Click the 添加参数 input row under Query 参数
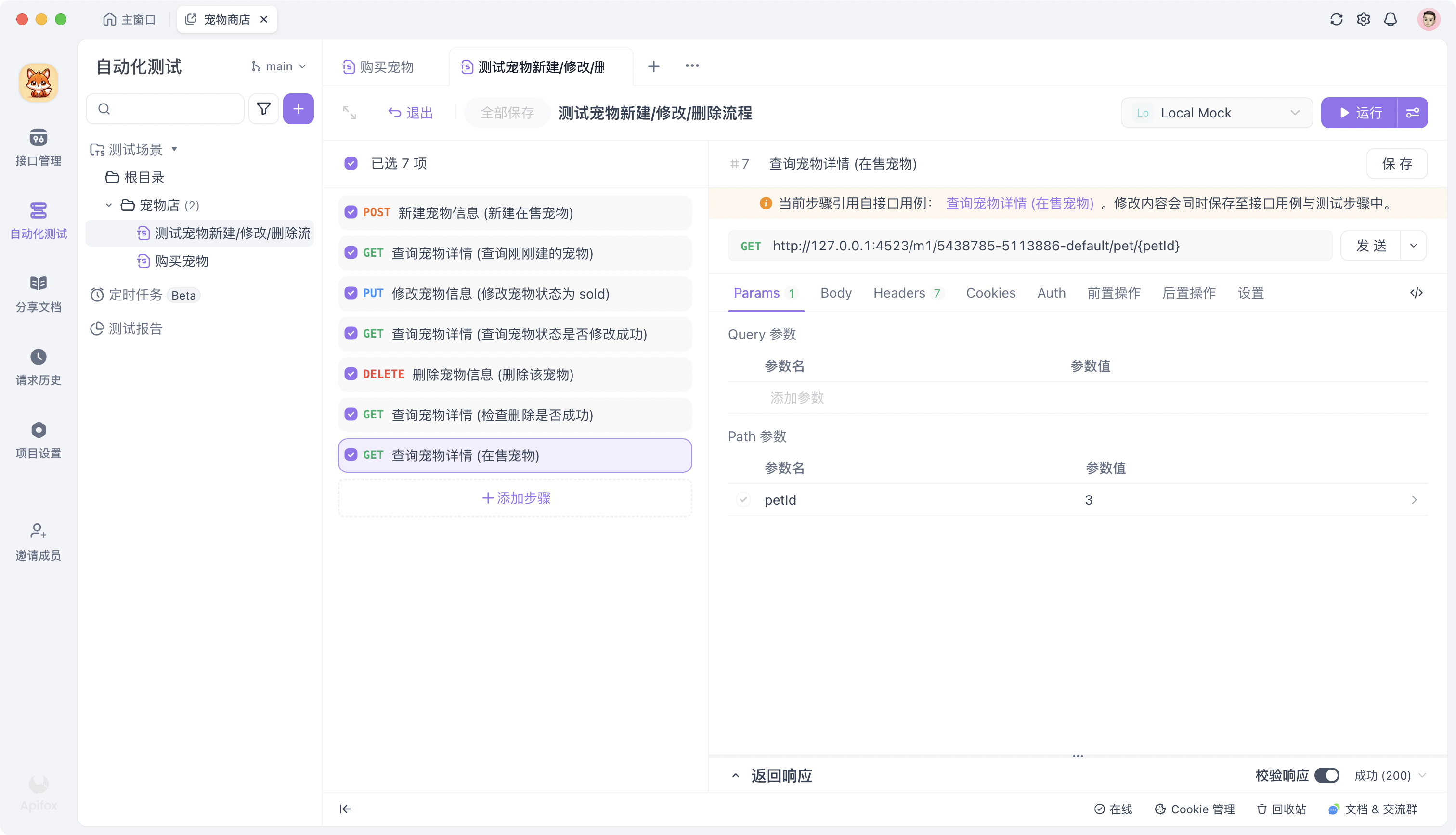Screen dimensions: 1456x835 tap(797, 397)
